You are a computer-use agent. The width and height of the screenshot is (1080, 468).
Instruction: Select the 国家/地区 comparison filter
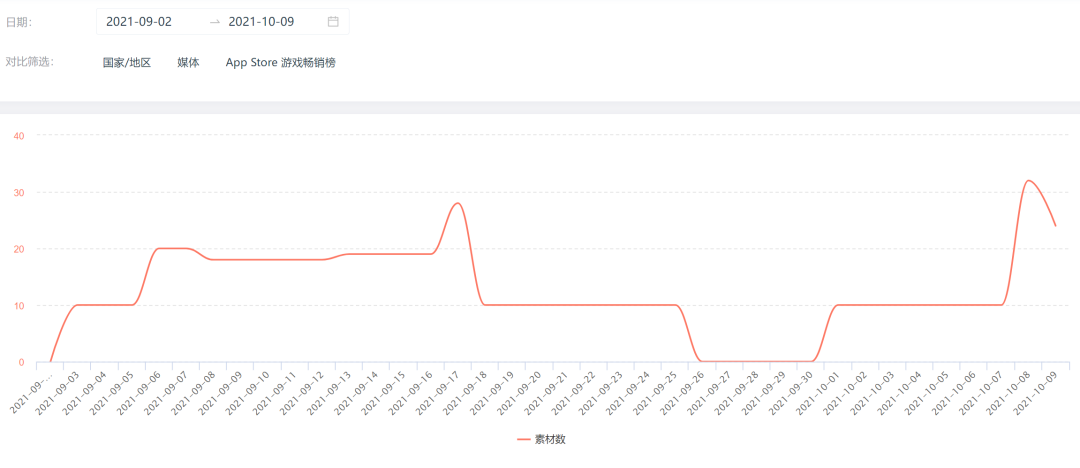[127, 62]
